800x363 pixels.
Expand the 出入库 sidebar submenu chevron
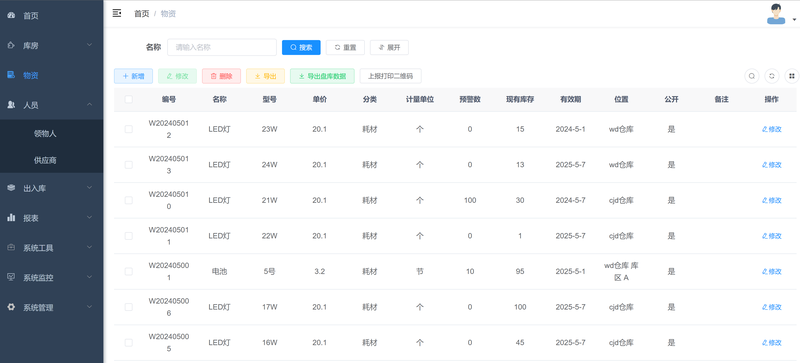[89, 188]
